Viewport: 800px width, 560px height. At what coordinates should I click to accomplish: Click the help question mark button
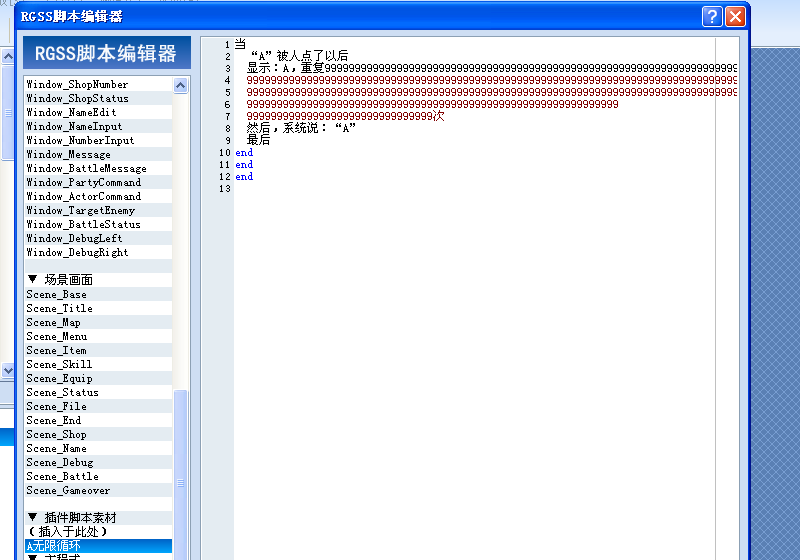[712, 16]
